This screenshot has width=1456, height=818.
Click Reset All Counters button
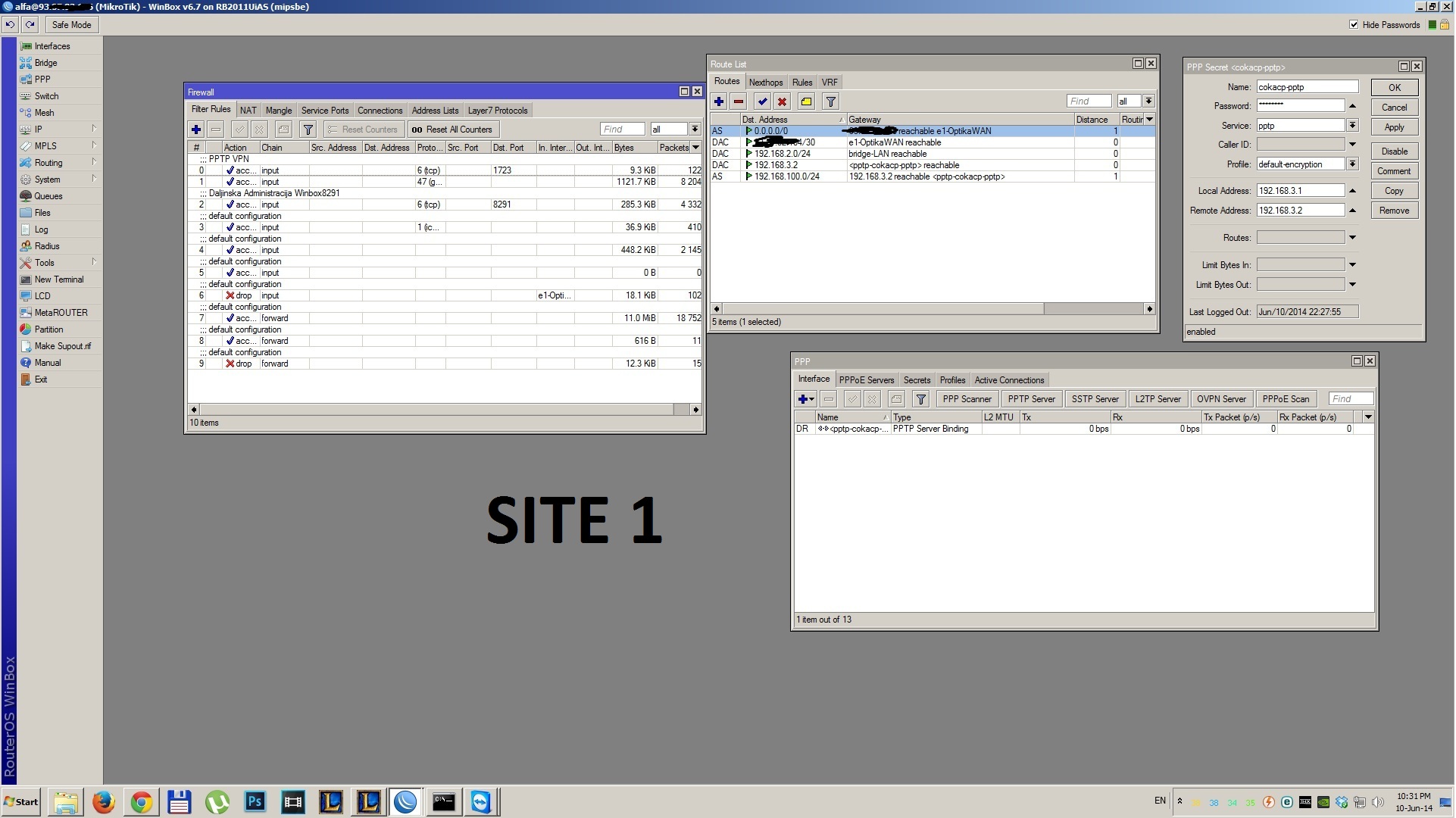tap(452, 130)
